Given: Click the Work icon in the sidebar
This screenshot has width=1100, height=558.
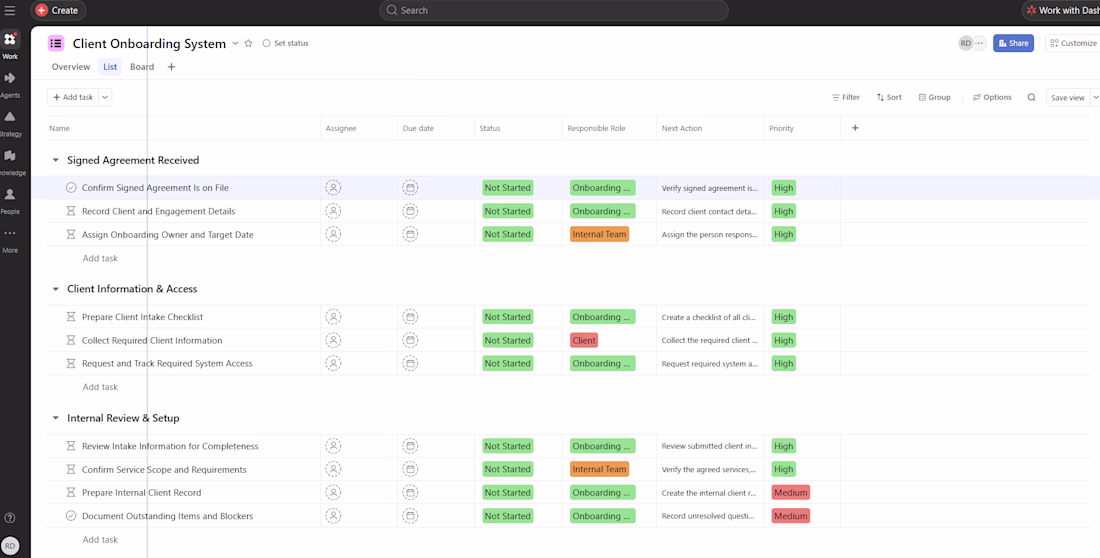Looking at the screenshot, I should (x=10, y=40).
